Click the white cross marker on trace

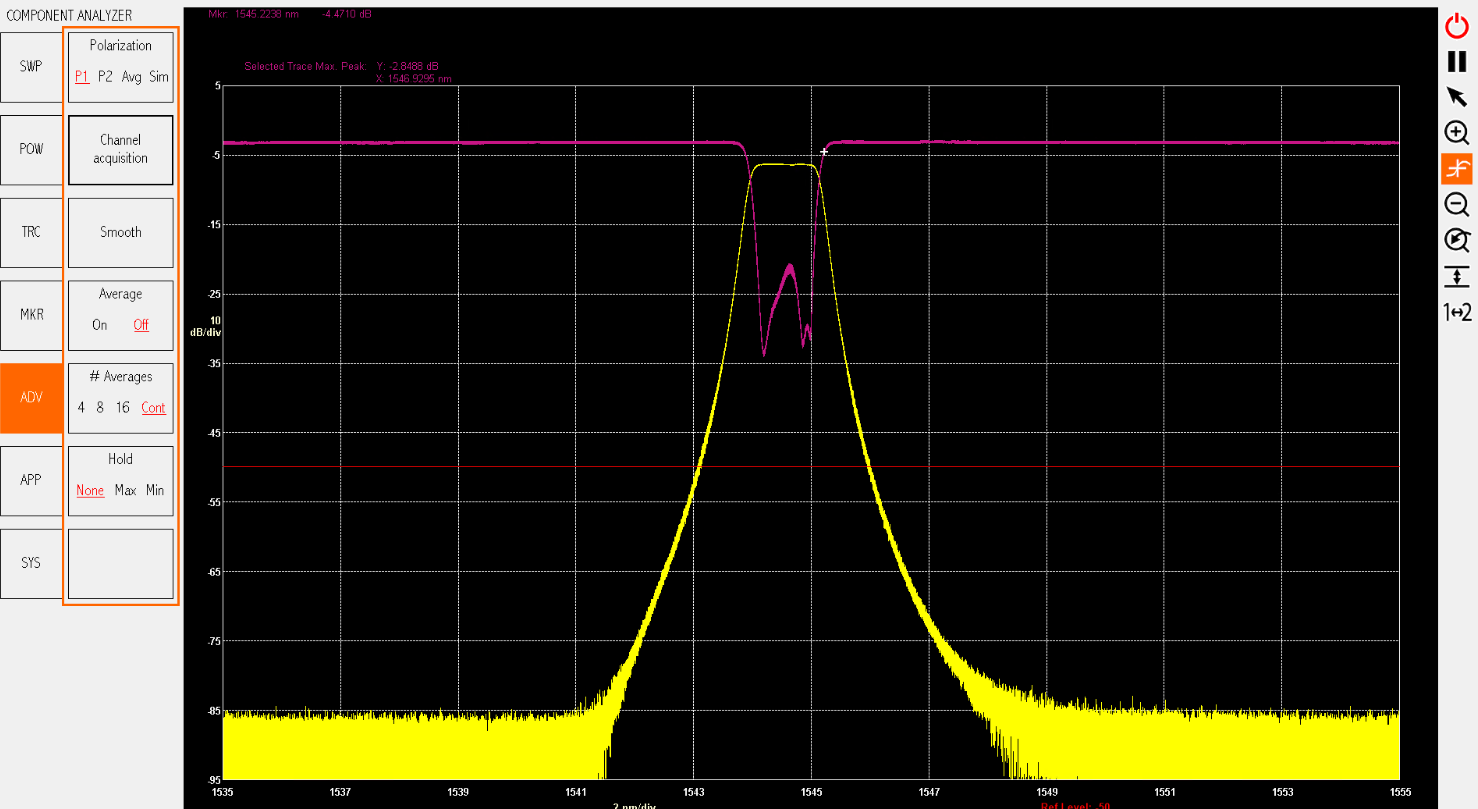coord(824,152)
